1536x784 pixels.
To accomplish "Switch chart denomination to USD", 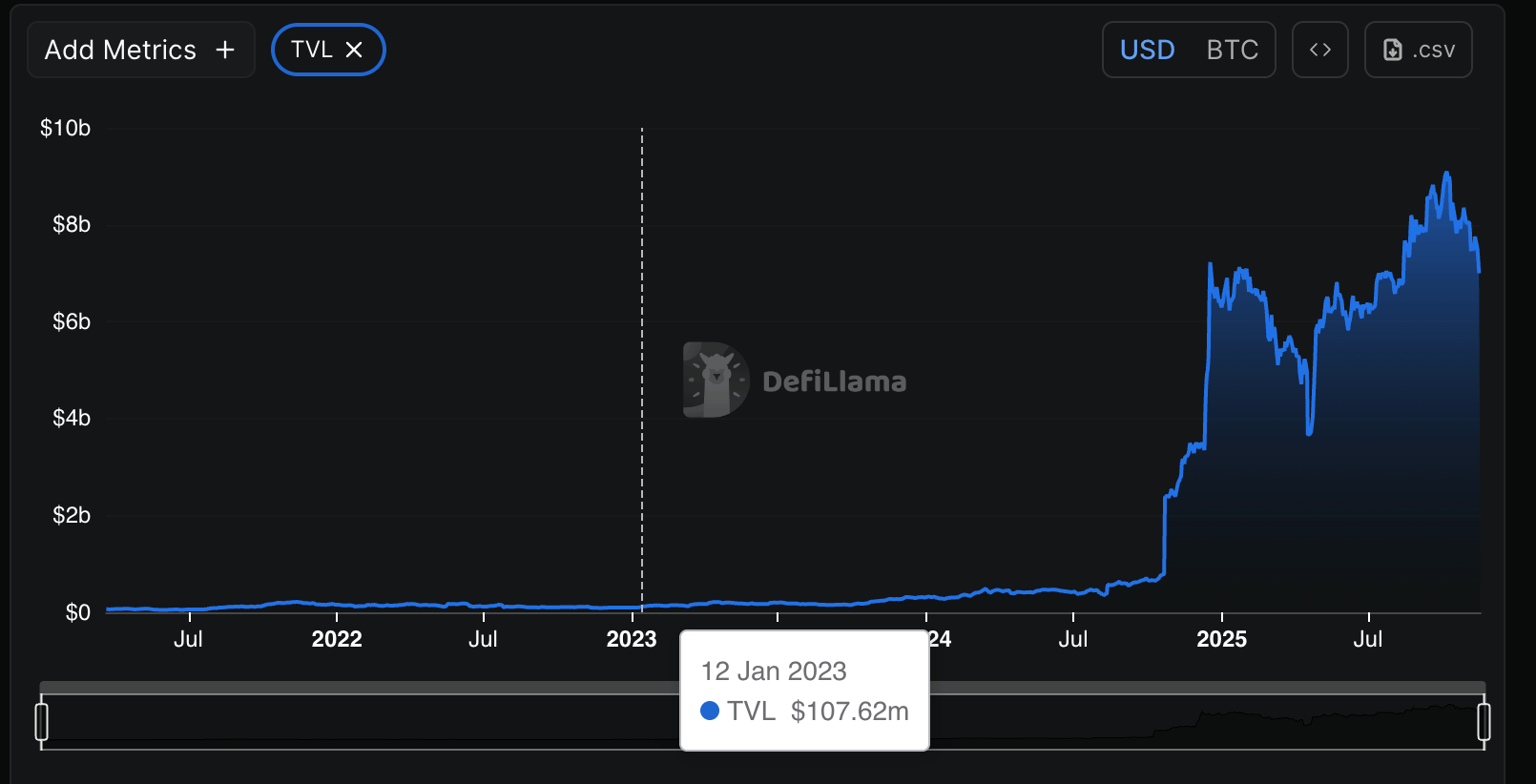I will (x=1147, y=50).
